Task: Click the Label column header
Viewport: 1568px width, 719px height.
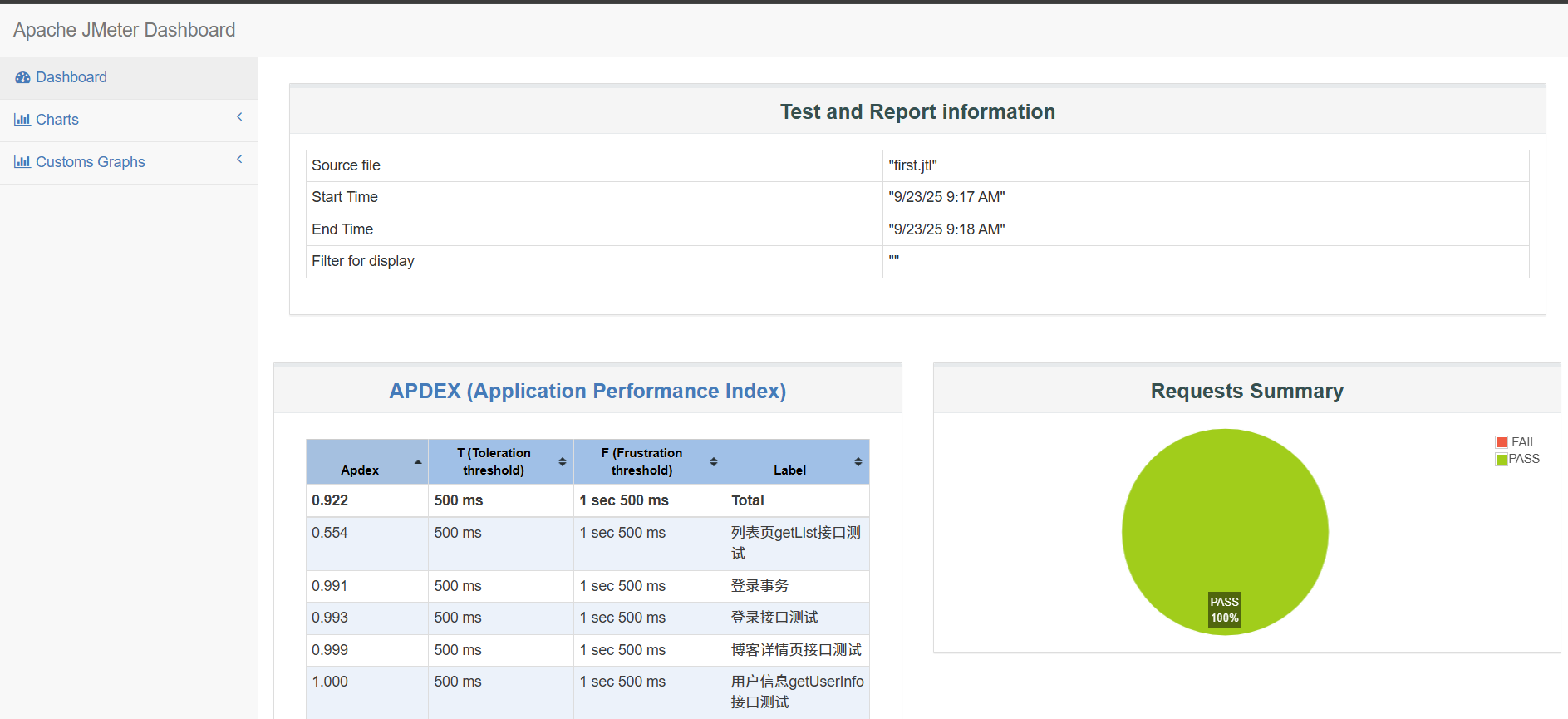Action: (798, 462)
